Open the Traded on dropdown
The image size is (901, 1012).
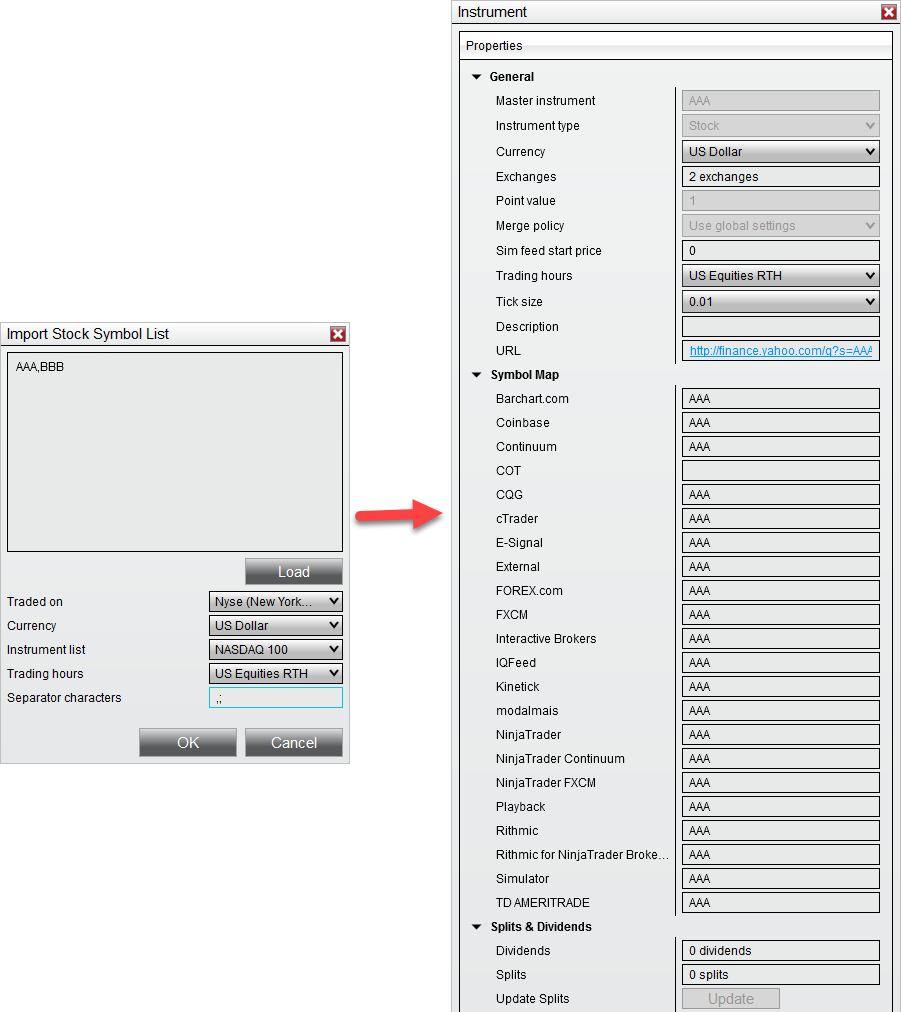point(276,602)
